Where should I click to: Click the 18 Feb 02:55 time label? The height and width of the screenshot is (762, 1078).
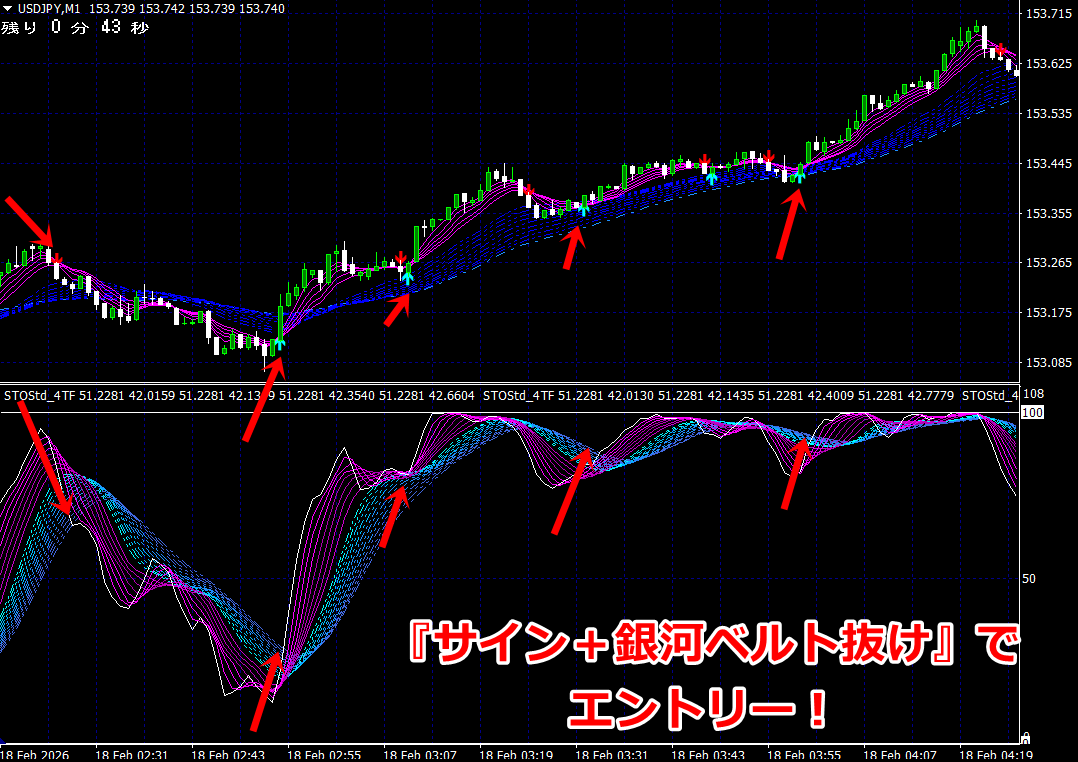click(324, 755)
